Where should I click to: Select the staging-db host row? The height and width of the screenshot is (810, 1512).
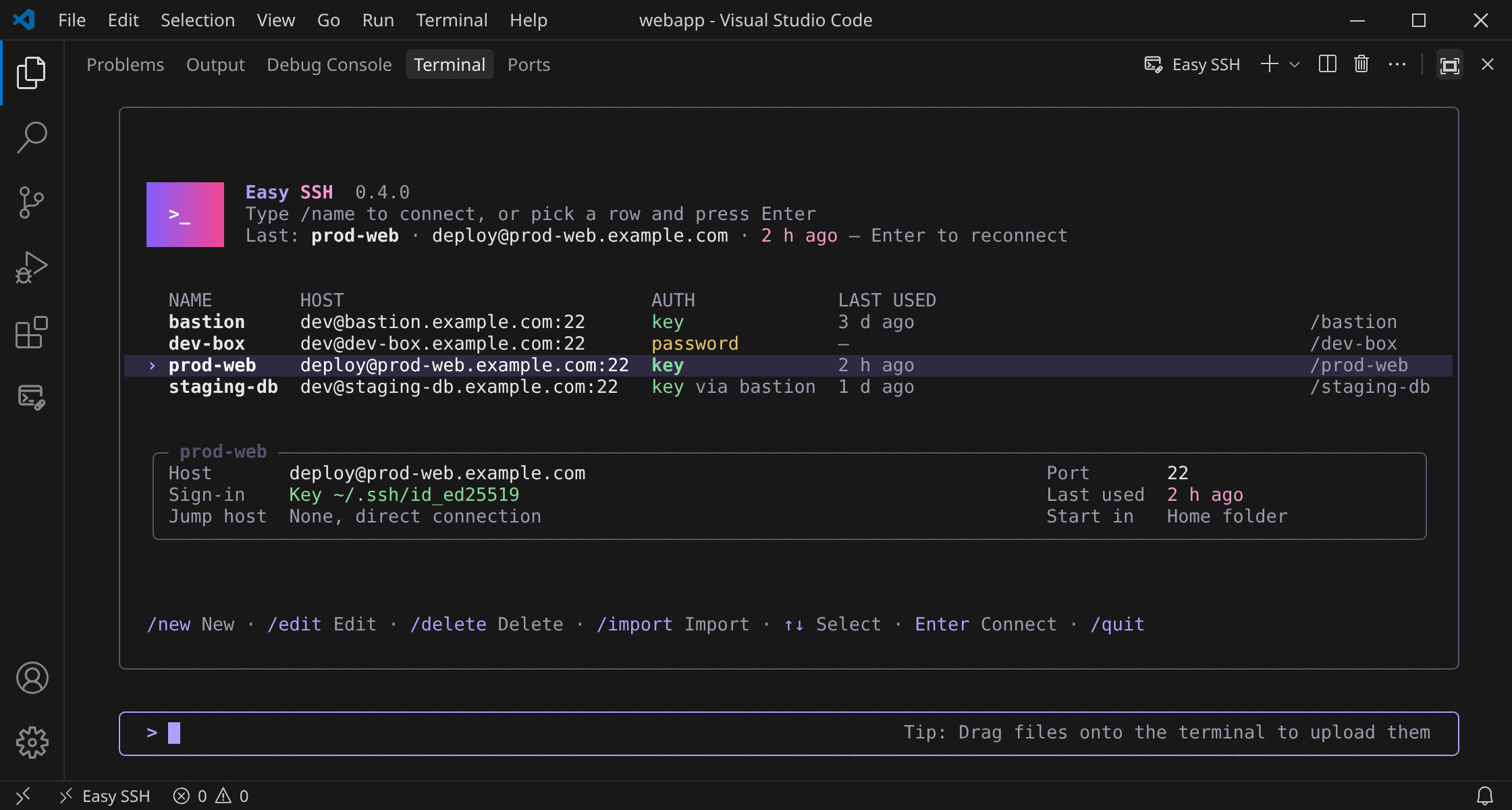pos(788,387)
